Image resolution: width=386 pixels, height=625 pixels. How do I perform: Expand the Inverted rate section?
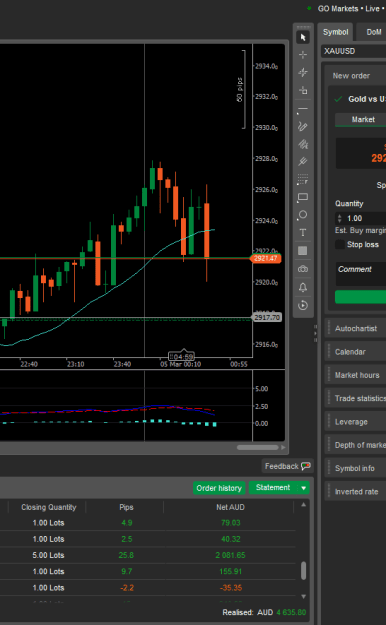(x=356, y=491)
